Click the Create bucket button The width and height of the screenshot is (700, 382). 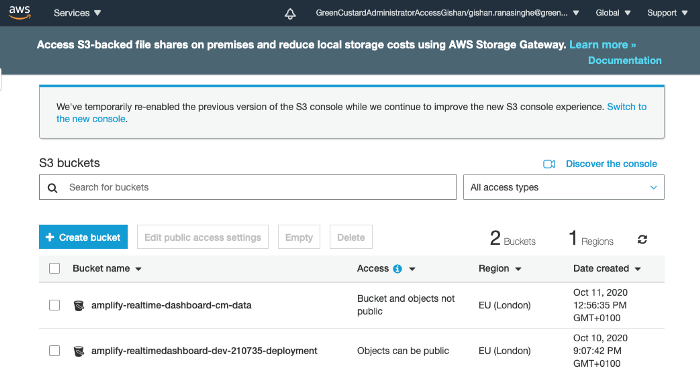coord(83,237)
